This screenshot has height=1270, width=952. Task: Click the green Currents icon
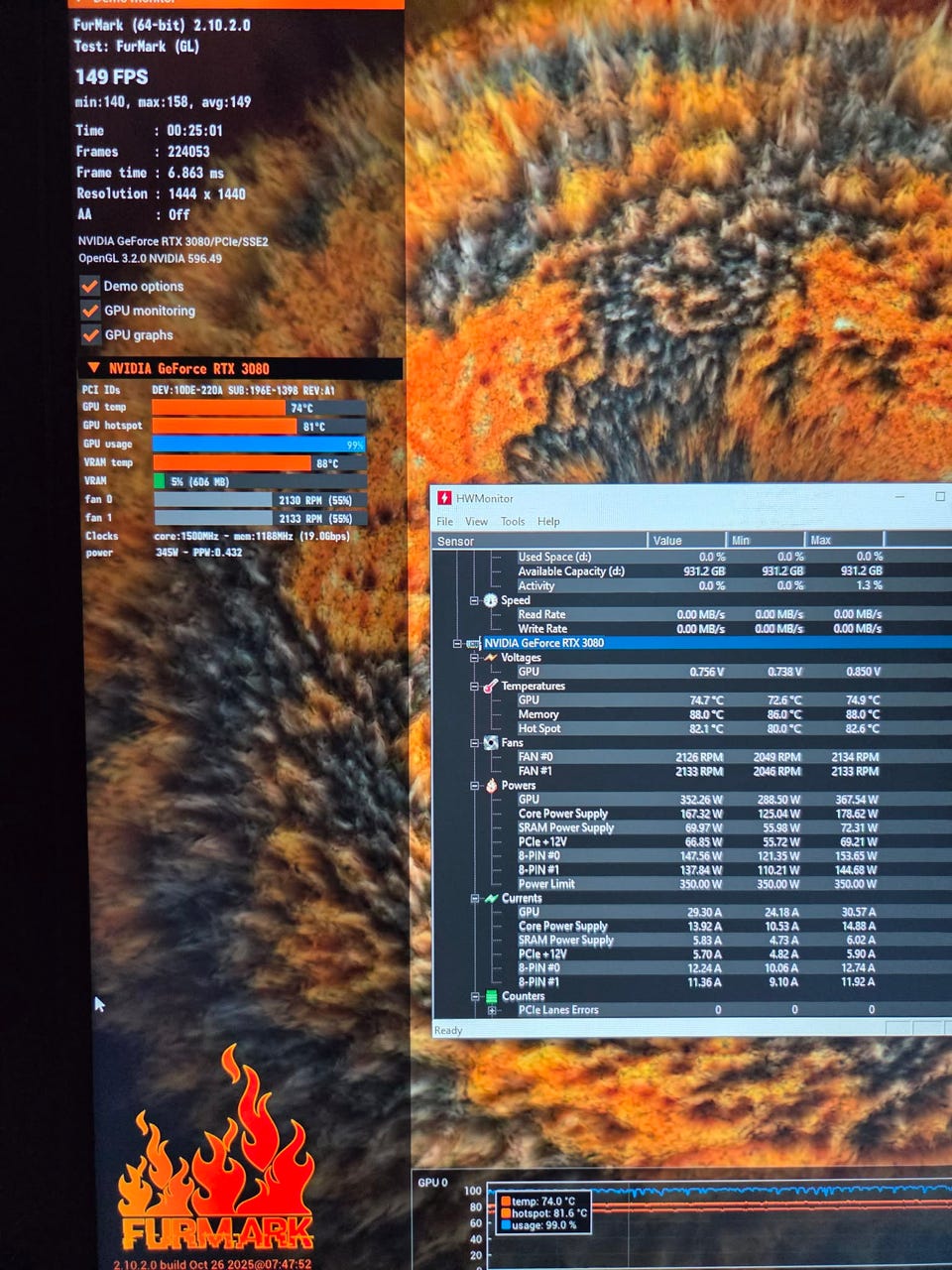point(491,898)
